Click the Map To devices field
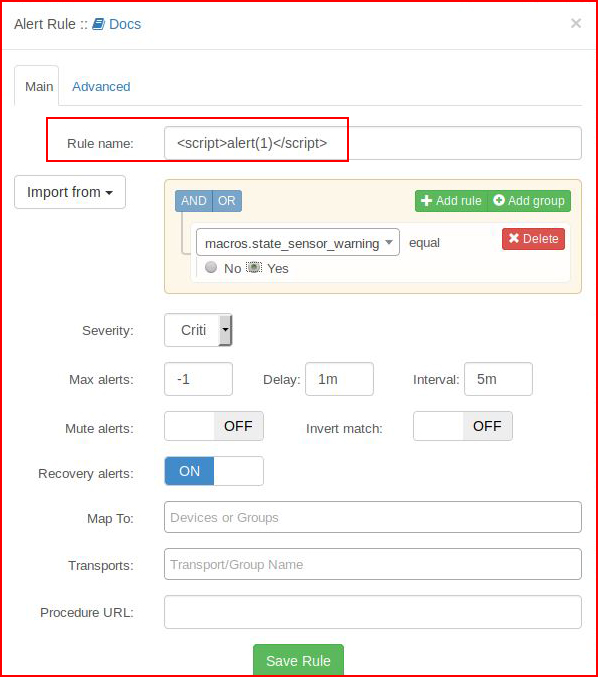The width and height of the screenshot is (598, 677). (373, 517)
